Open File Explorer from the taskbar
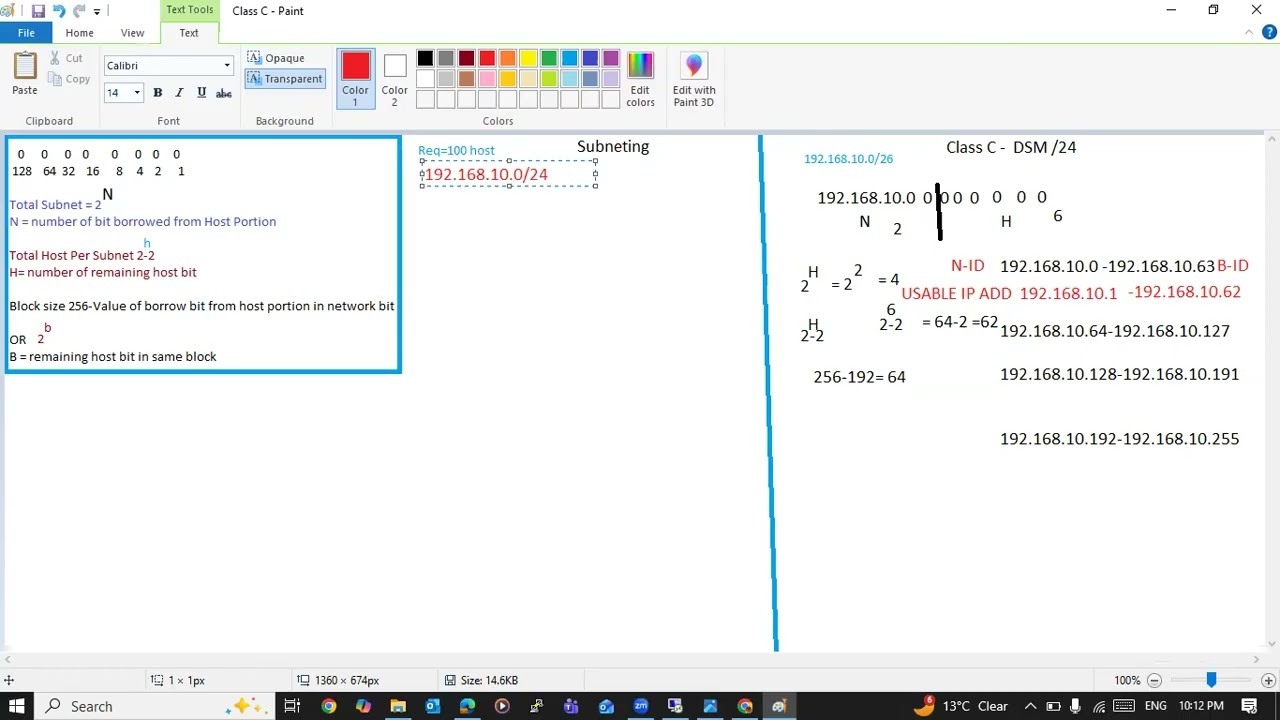The width and height of the screenshot is (1280, 720). point(398,706)
